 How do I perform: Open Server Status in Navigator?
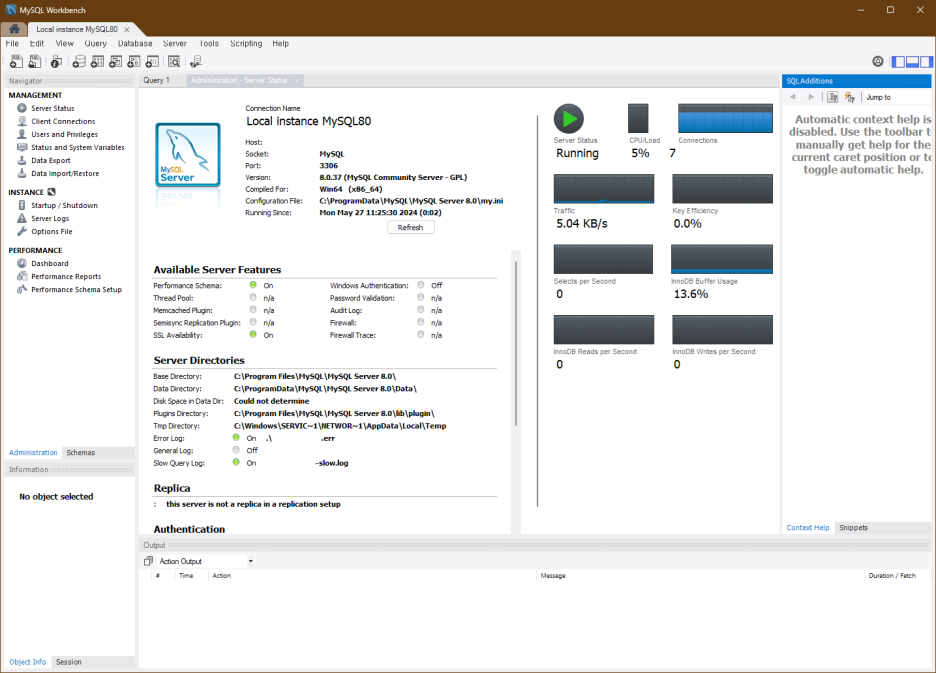pos(53,108)
